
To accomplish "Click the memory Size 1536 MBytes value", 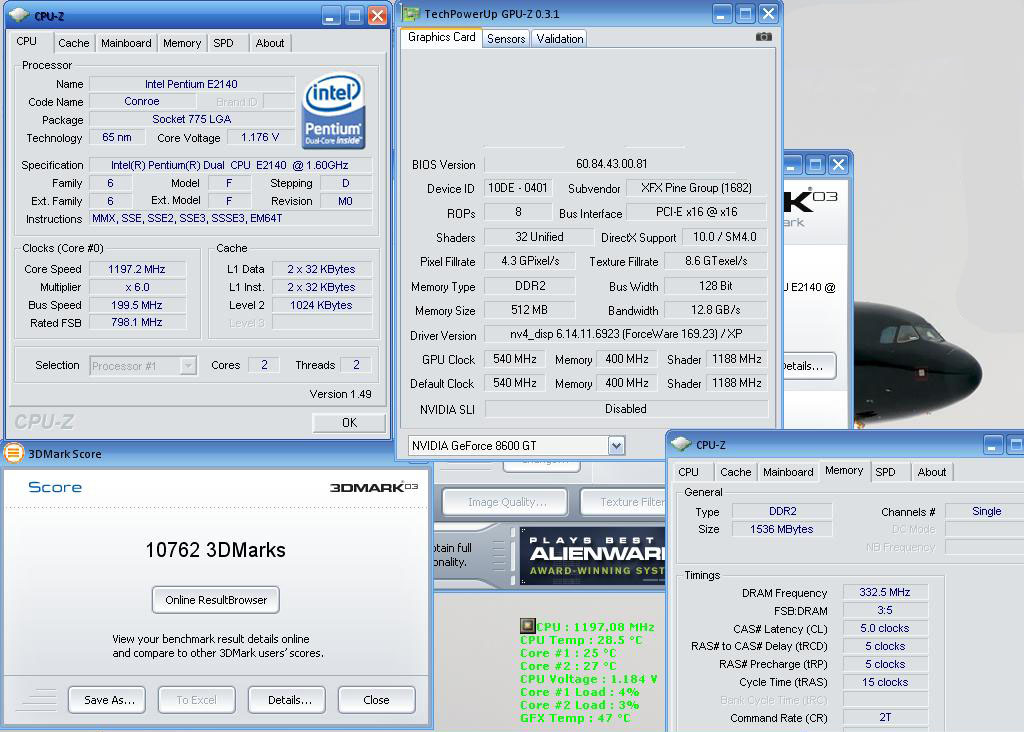I will tap(782, 529).
